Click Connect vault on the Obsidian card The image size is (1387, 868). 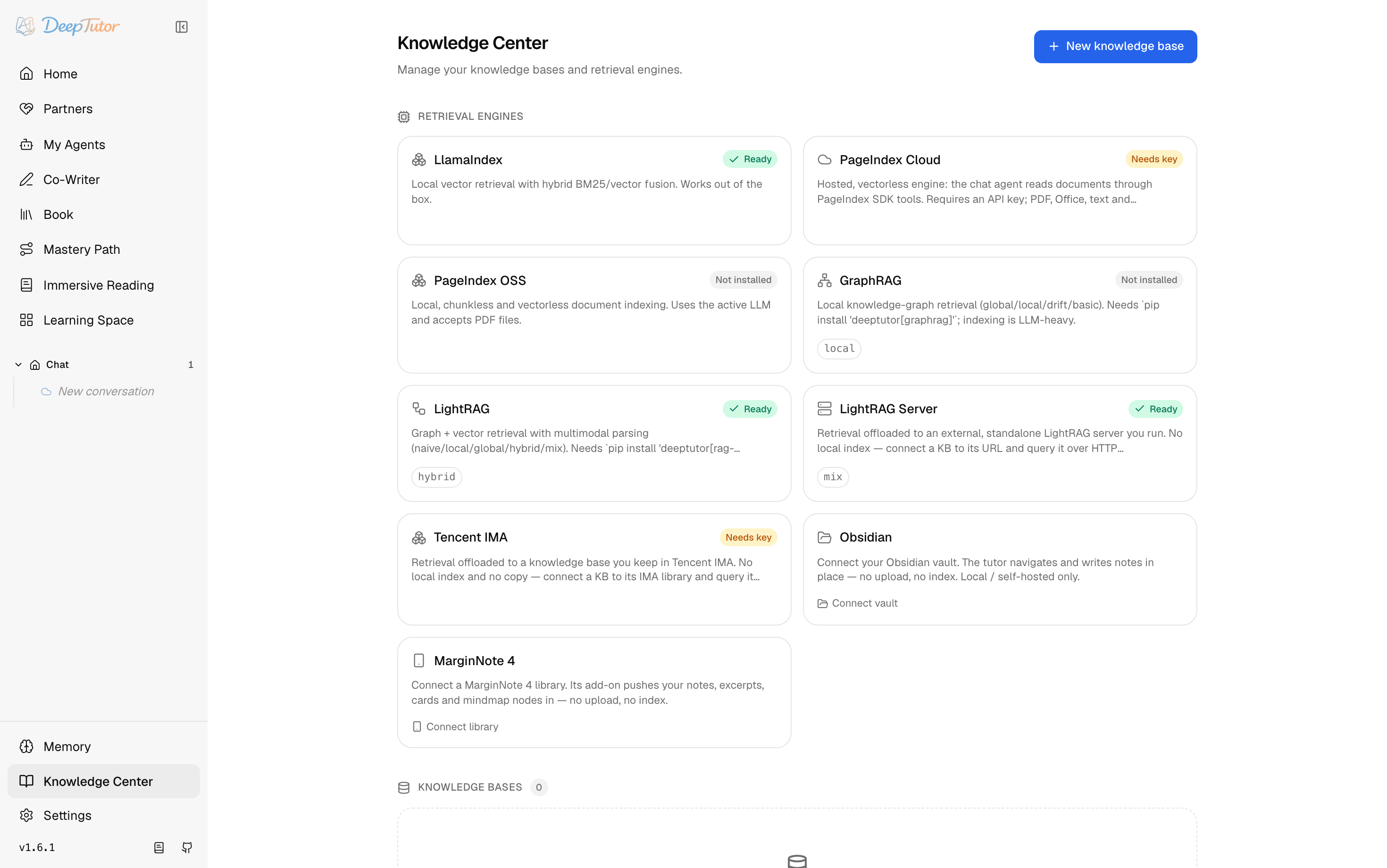pyautogui.click(x=857, y=603)
